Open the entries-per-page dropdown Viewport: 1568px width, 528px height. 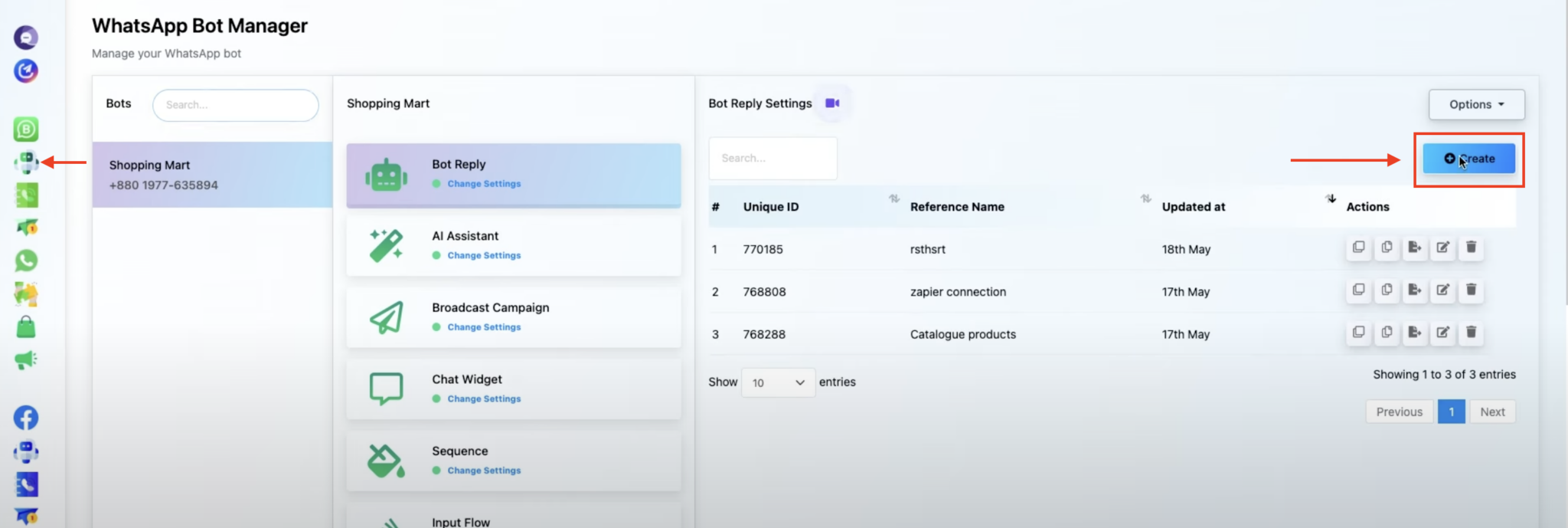click(778, 382)
